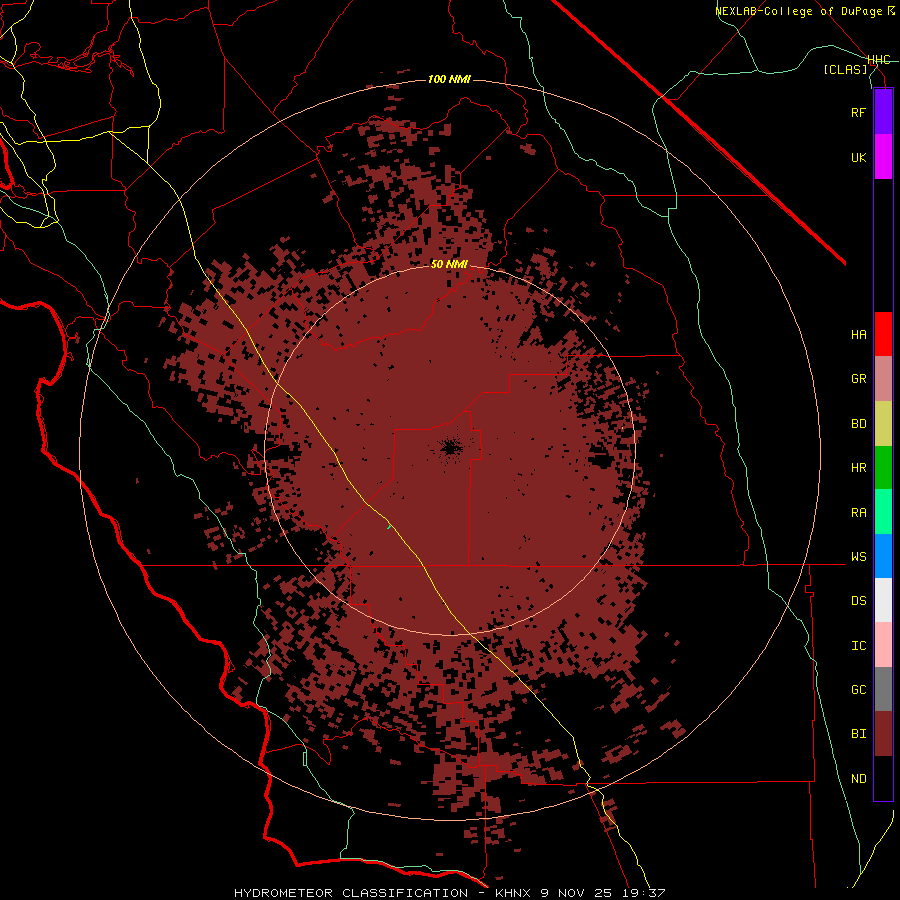Click the HR legend label
Viewport: 900px width, 900px height.
coord(858,468)
